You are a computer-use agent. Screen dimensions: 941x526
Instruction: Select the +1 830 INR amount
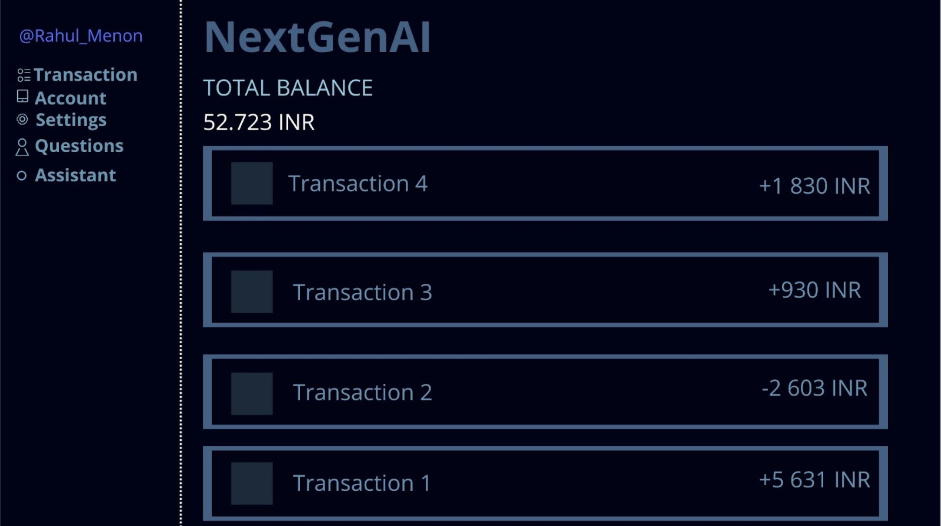tap(814, 186)
